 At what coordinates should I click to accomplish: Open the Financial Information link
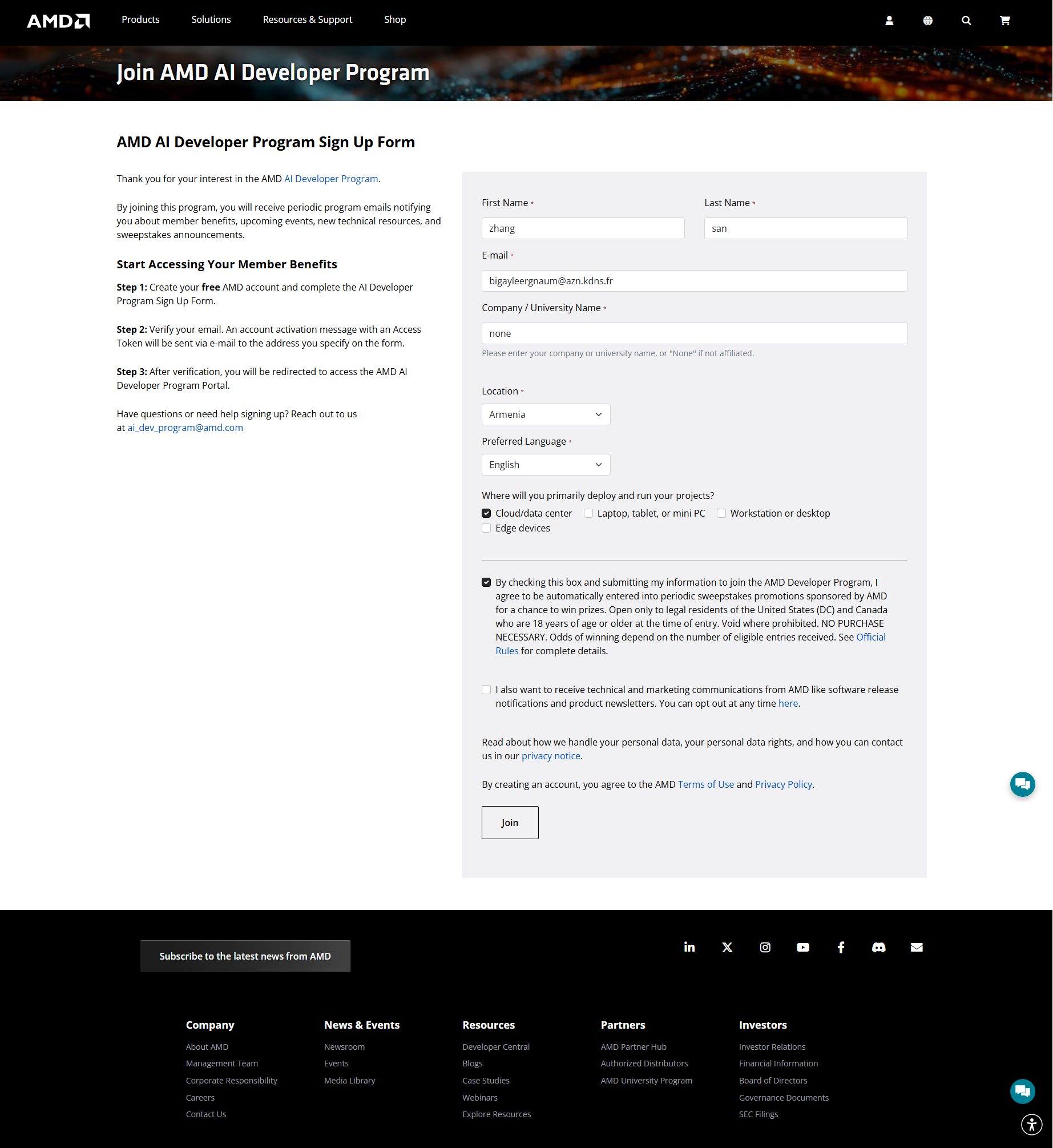778,1064
